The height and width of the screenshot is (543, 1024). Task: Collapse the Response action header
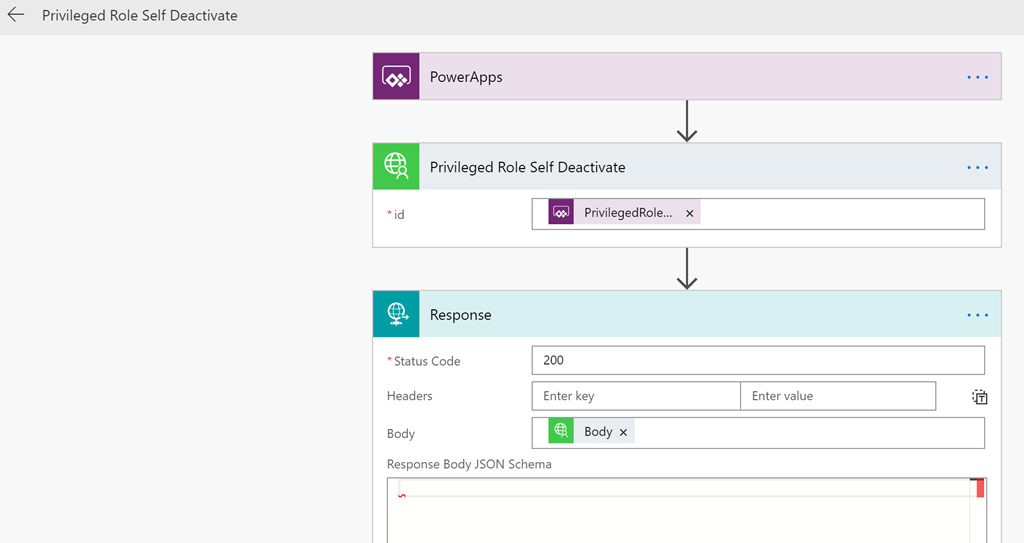tap(687, 314)
